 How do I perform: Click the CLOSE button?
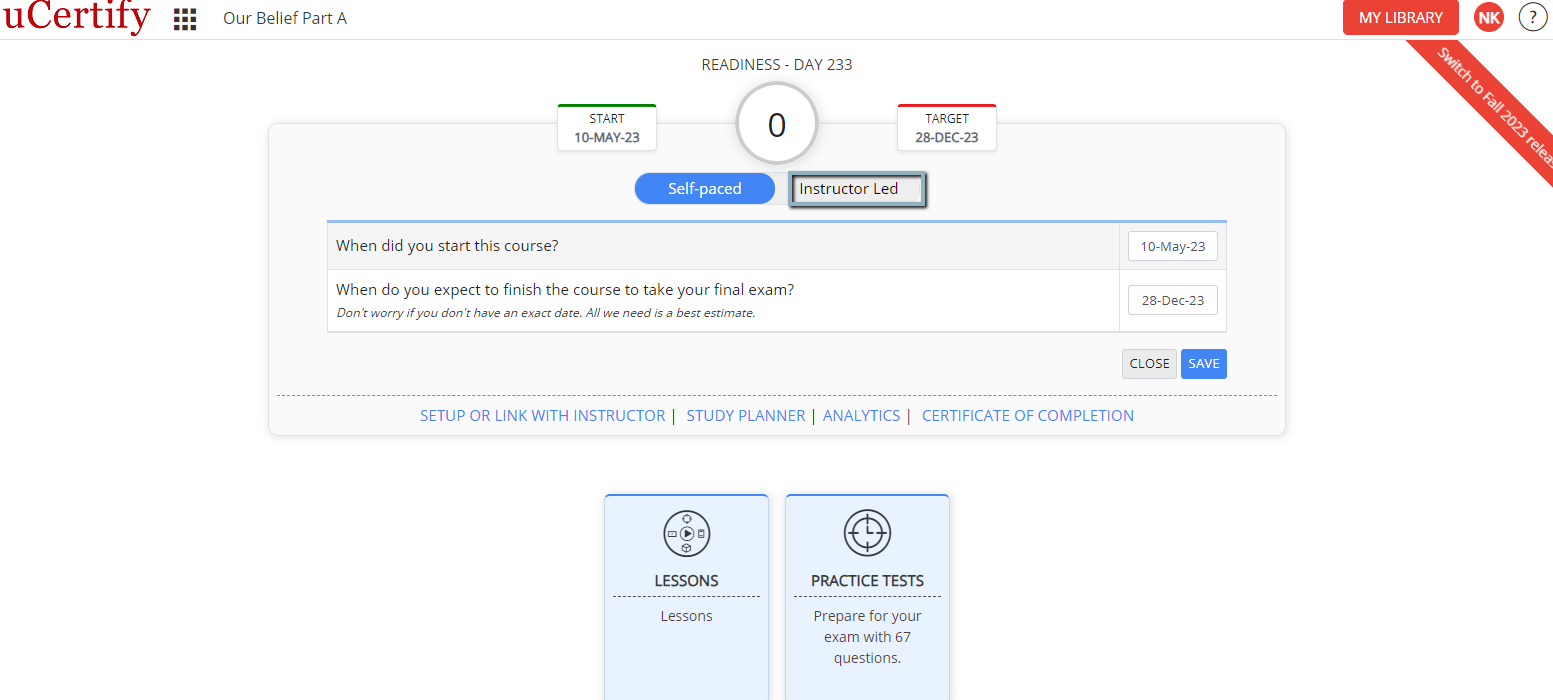pyautogui.click(x=1149, y=364)
